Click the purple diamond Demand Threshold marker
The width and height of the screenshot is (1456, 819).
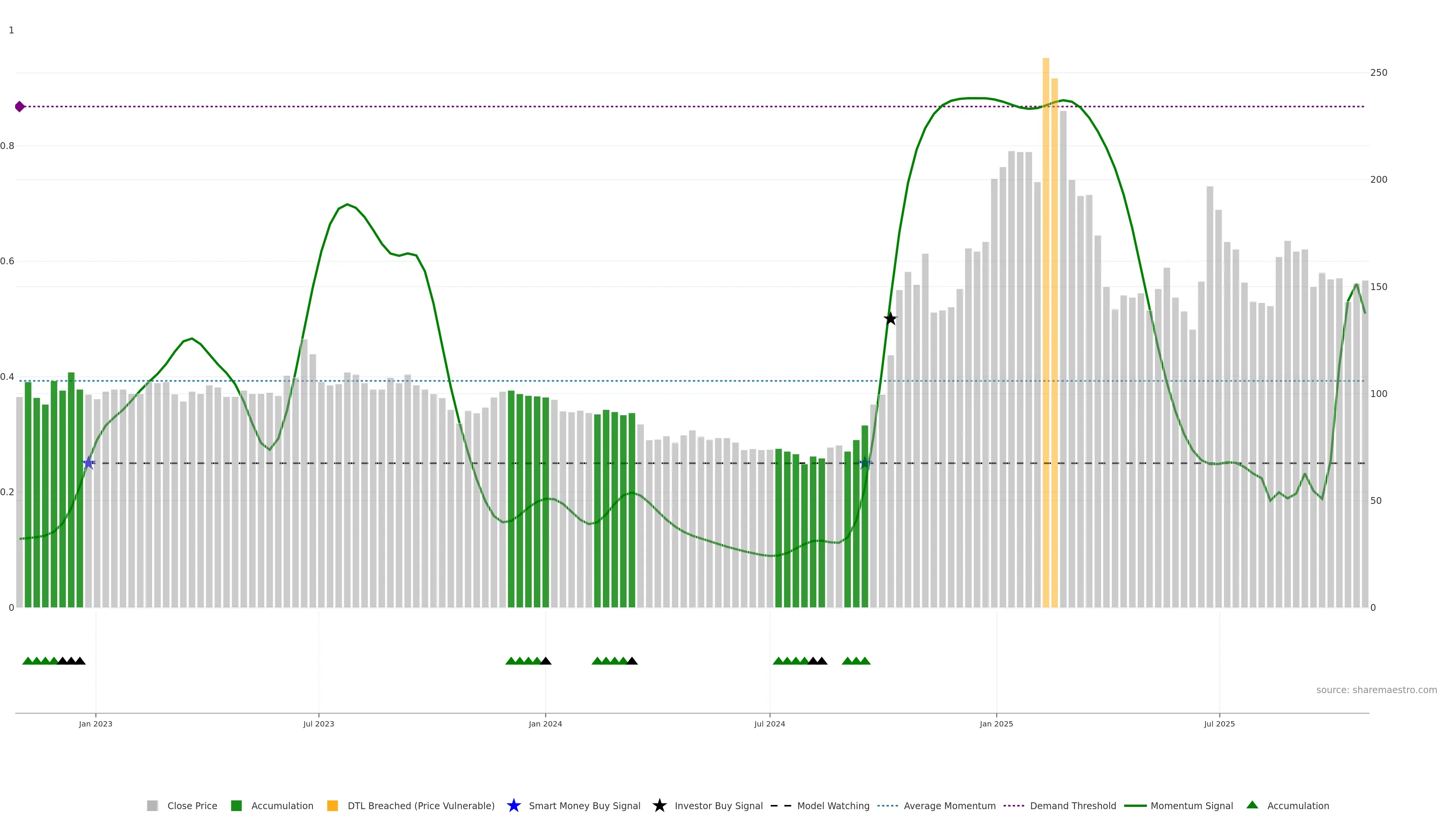coord(20,106)
